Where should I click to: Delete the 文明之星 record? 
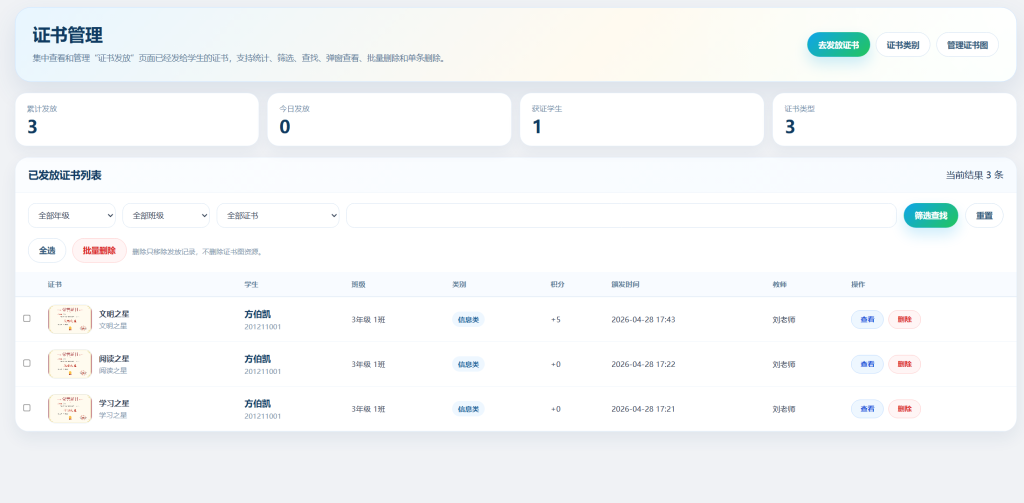904,319
